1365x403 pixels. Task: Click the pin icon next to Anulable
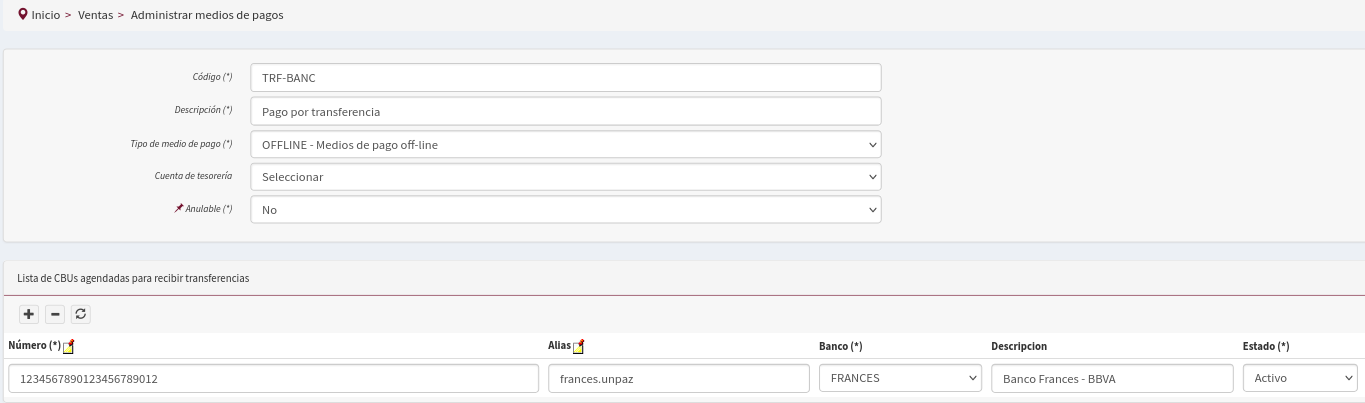(179, 208)
